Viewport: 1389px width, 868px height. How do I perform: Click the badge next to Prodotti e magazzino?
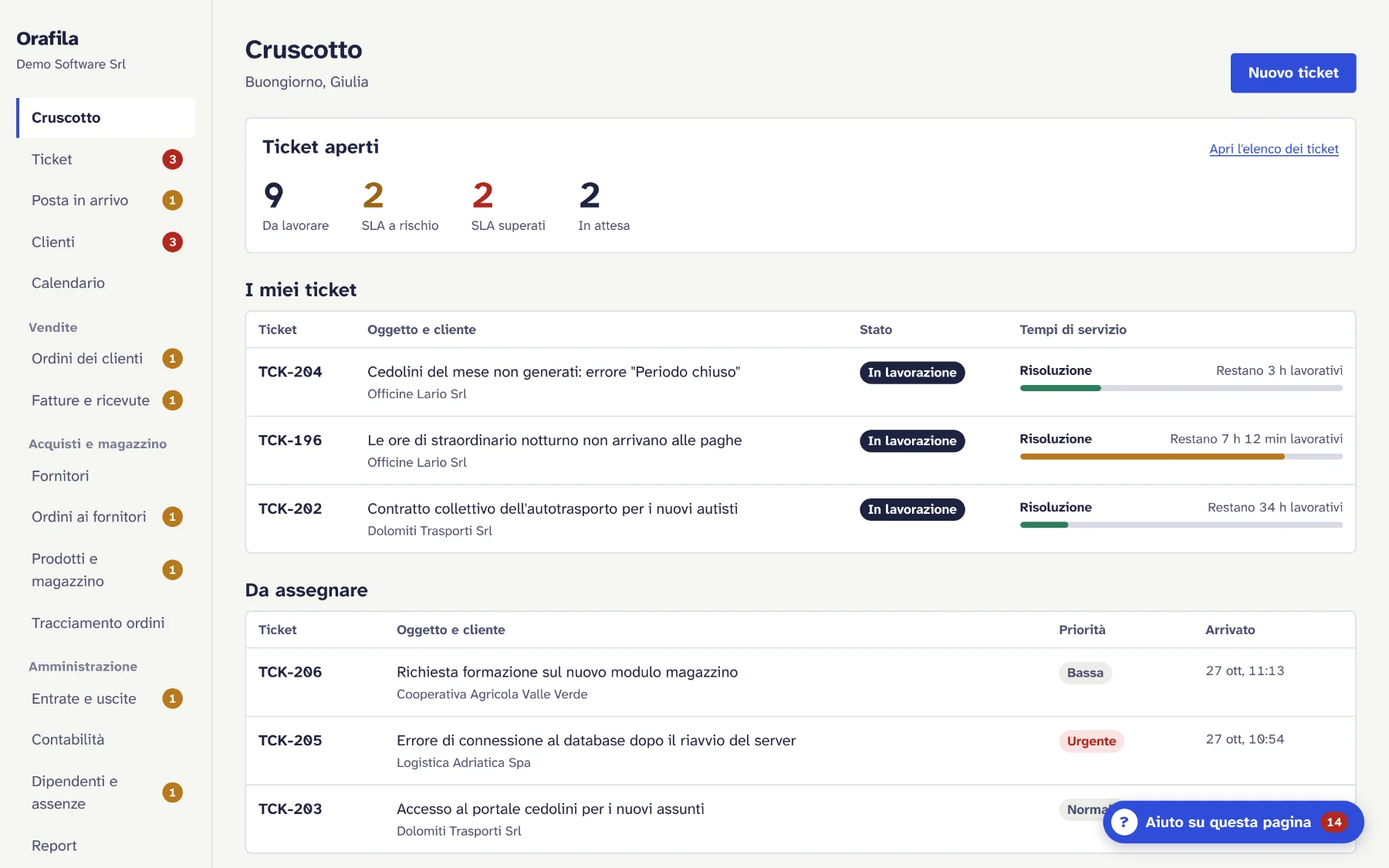[x=172, y=570]
